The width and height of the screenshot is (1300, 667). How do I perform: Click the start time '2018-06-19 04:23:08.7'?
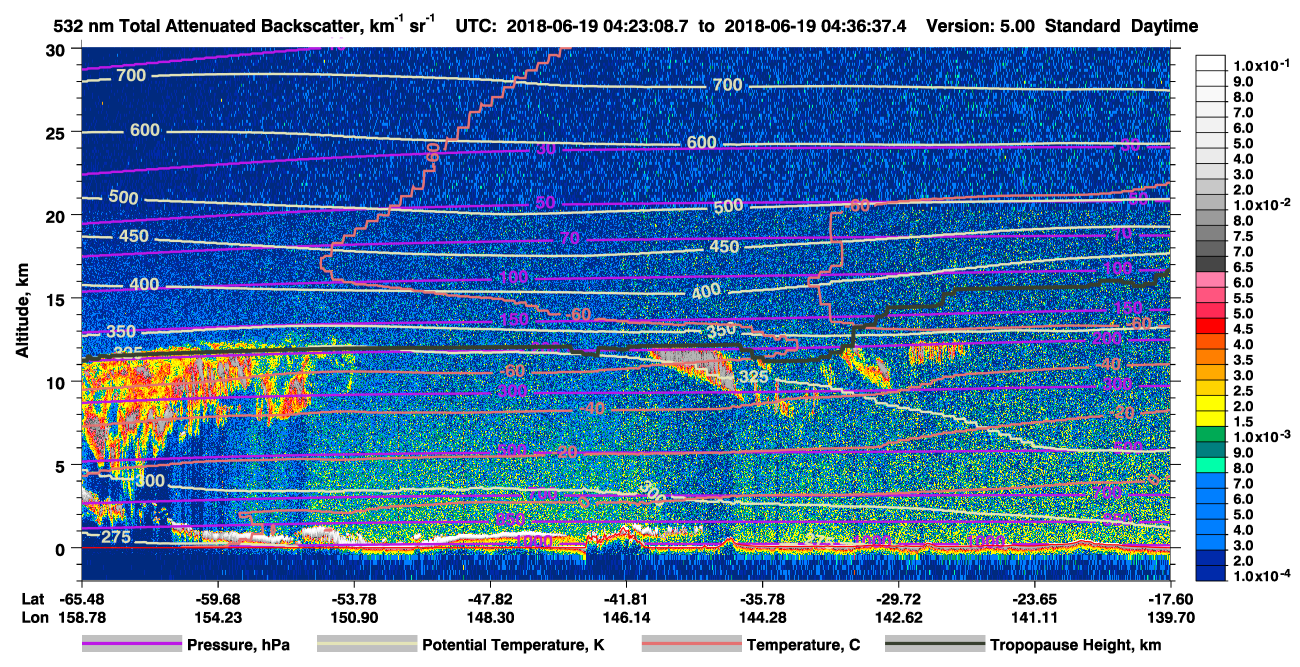(x=596, y=26)
